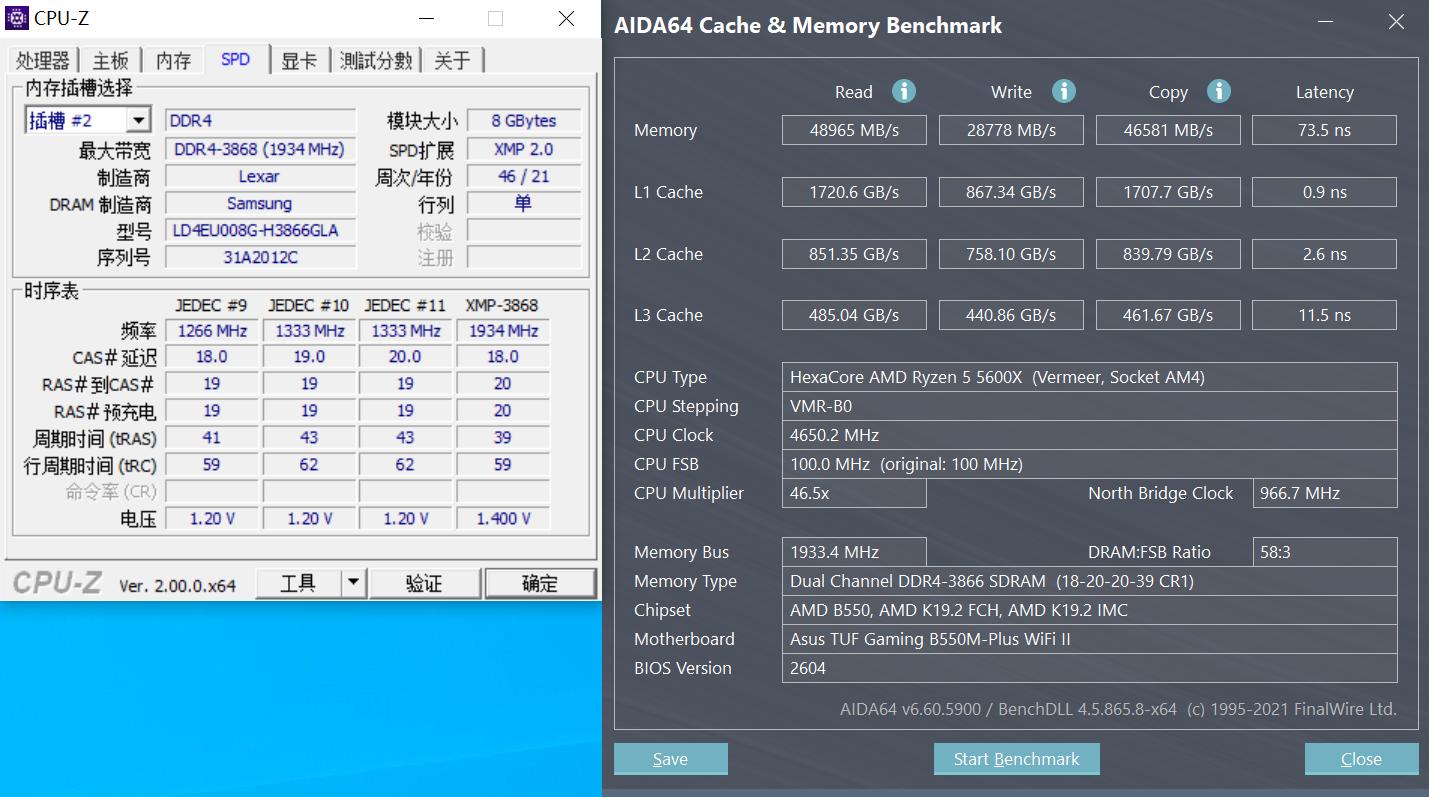
Task: Close the AIDA64 benchmark window via Close button
Action: point(1360,758)
